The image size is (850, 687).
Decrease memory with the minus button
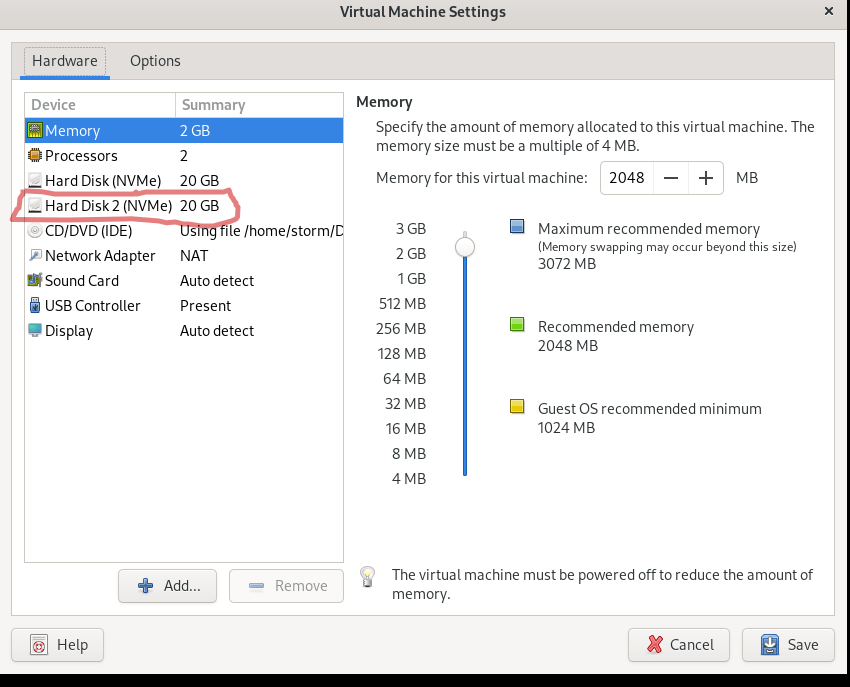(x=671, y=178)
